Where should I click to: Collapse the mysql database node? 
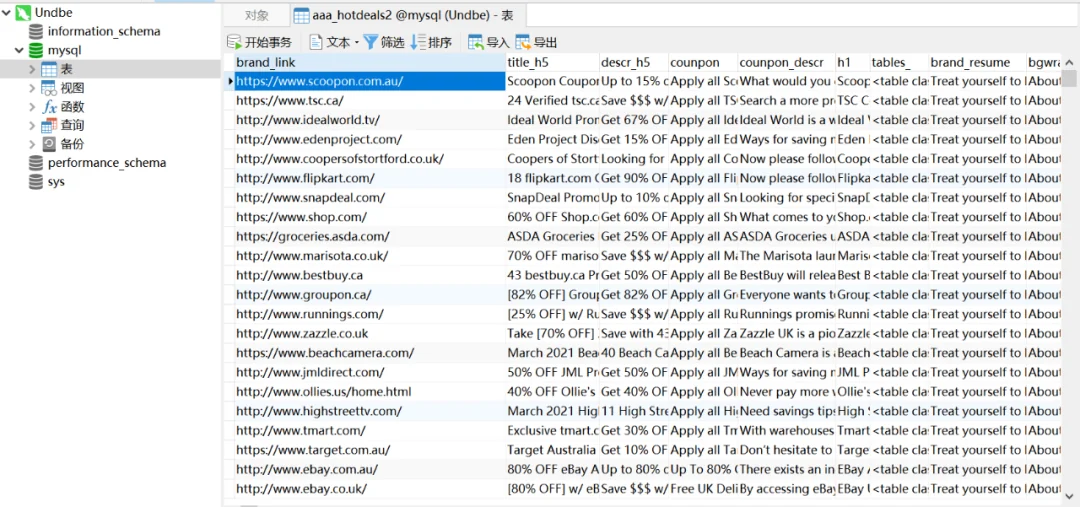[x=19, y=50]
